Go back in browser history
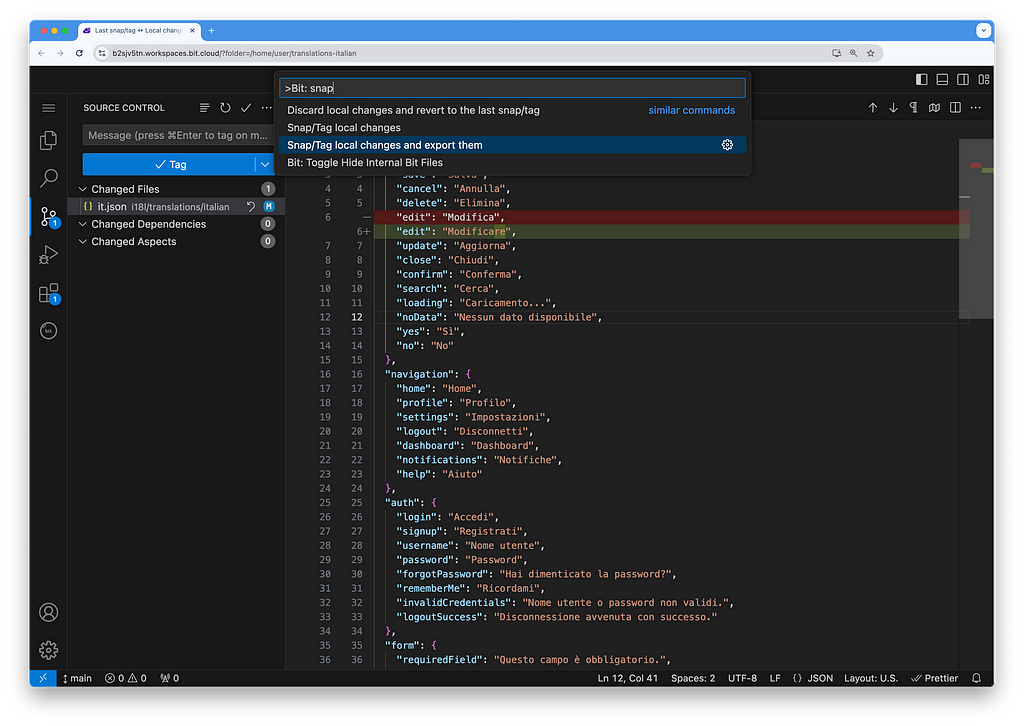 tap(41, 54)
